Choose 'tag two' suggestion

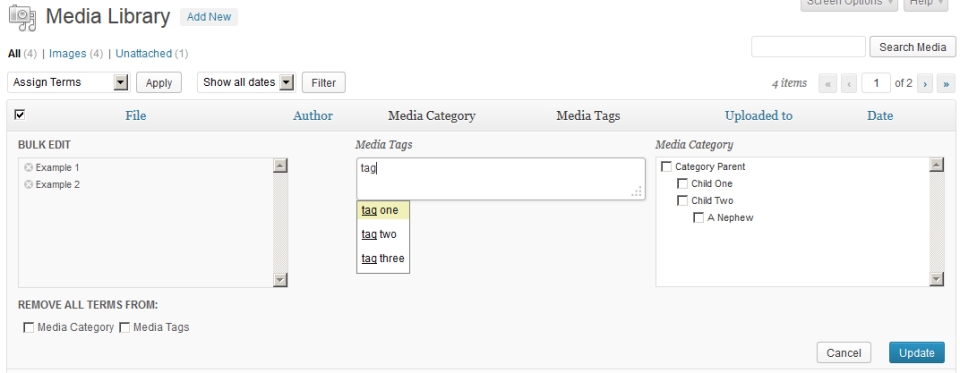coord(383,235)
